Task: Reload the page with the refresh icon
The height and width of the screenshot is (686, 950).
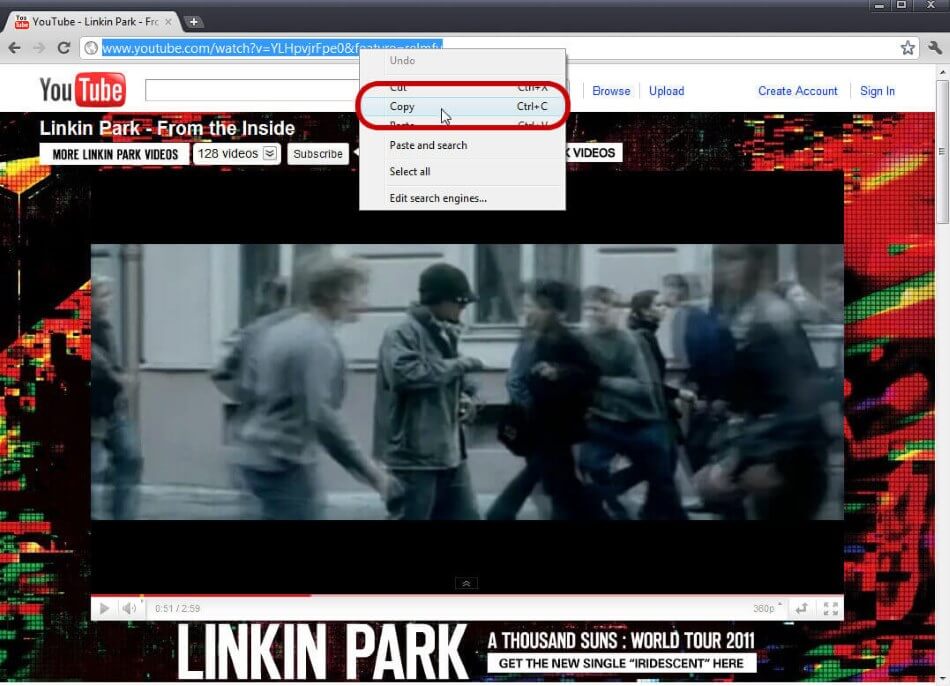Action: pos(65,47)
